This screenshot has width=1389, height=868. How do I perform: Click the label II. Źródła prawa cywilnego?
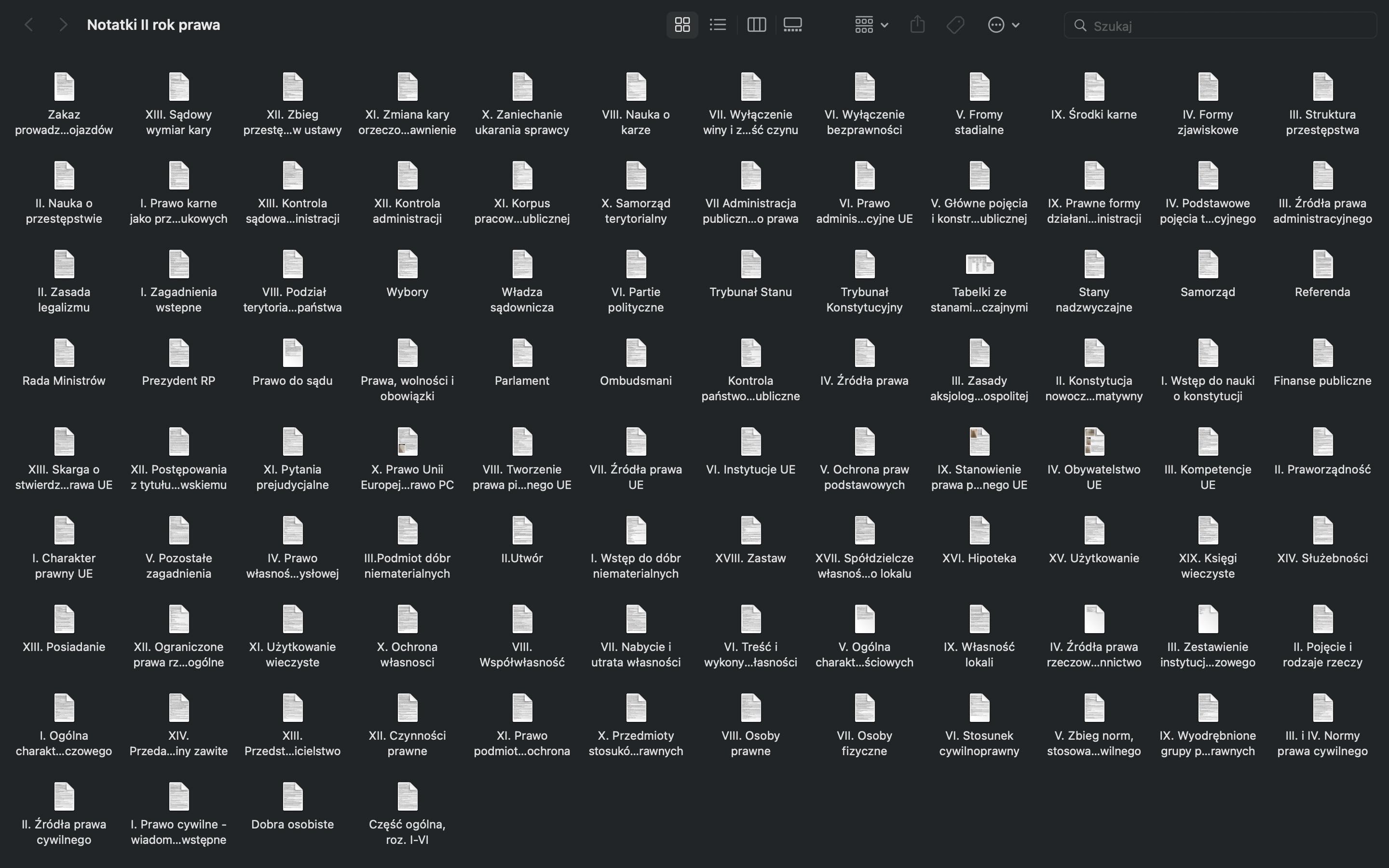[64, 832]
